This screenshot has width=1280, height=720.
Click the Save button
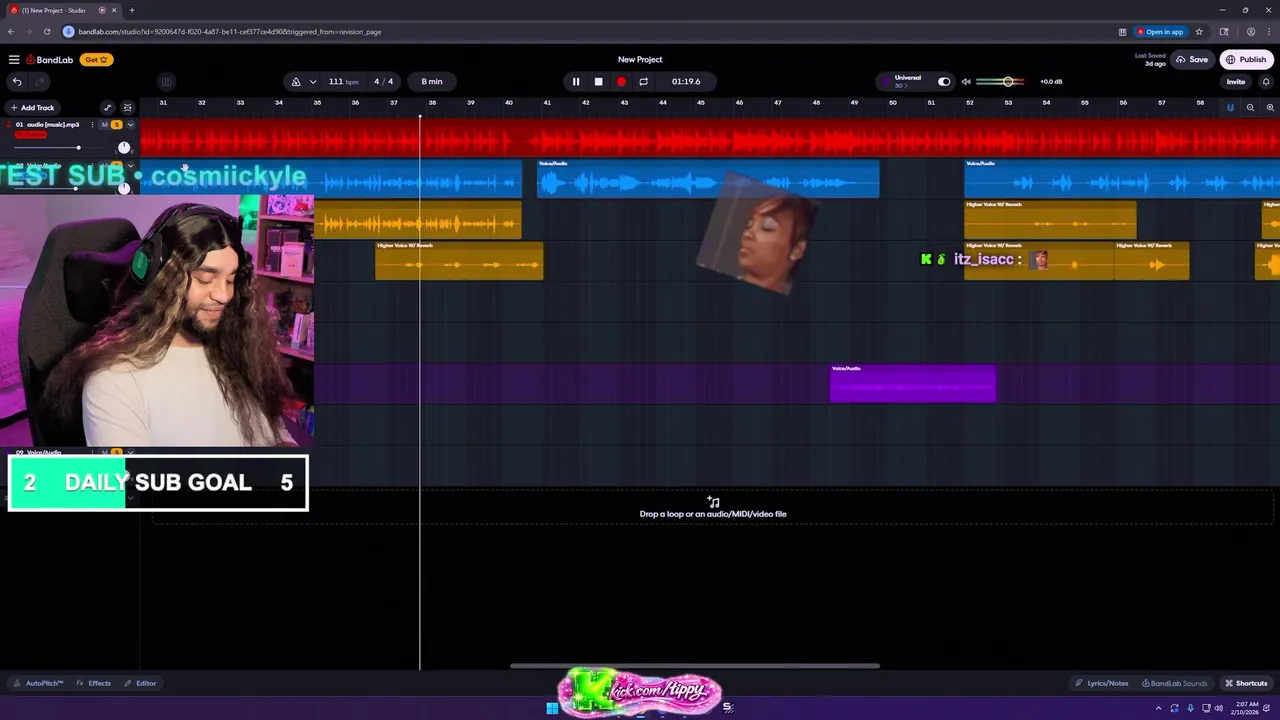tap(1192, 60)
